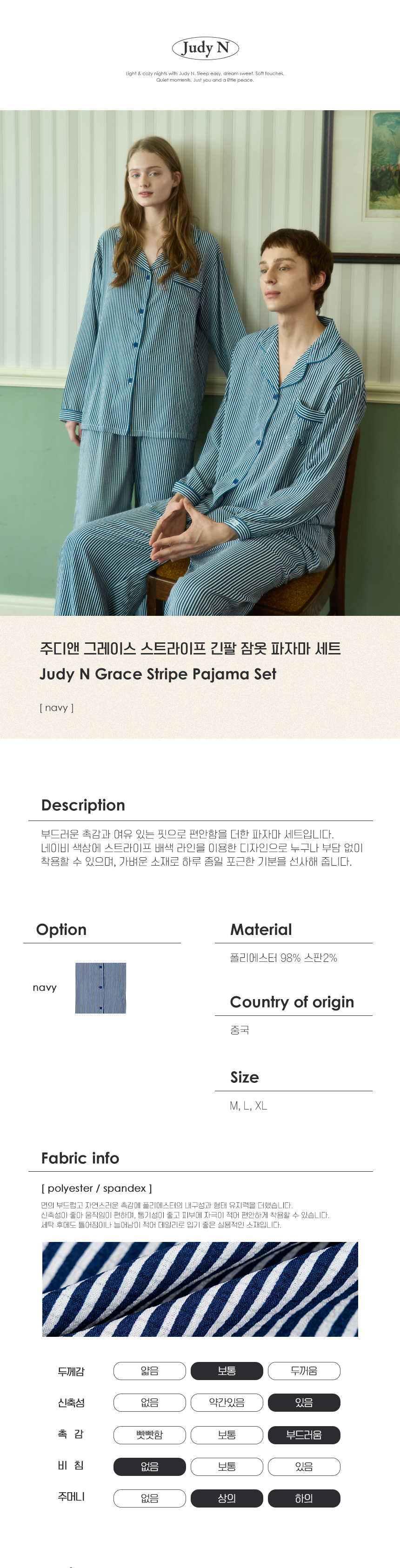Click the M, L, XL size text
This screenshot has width=400, height=1568.
248,1105
